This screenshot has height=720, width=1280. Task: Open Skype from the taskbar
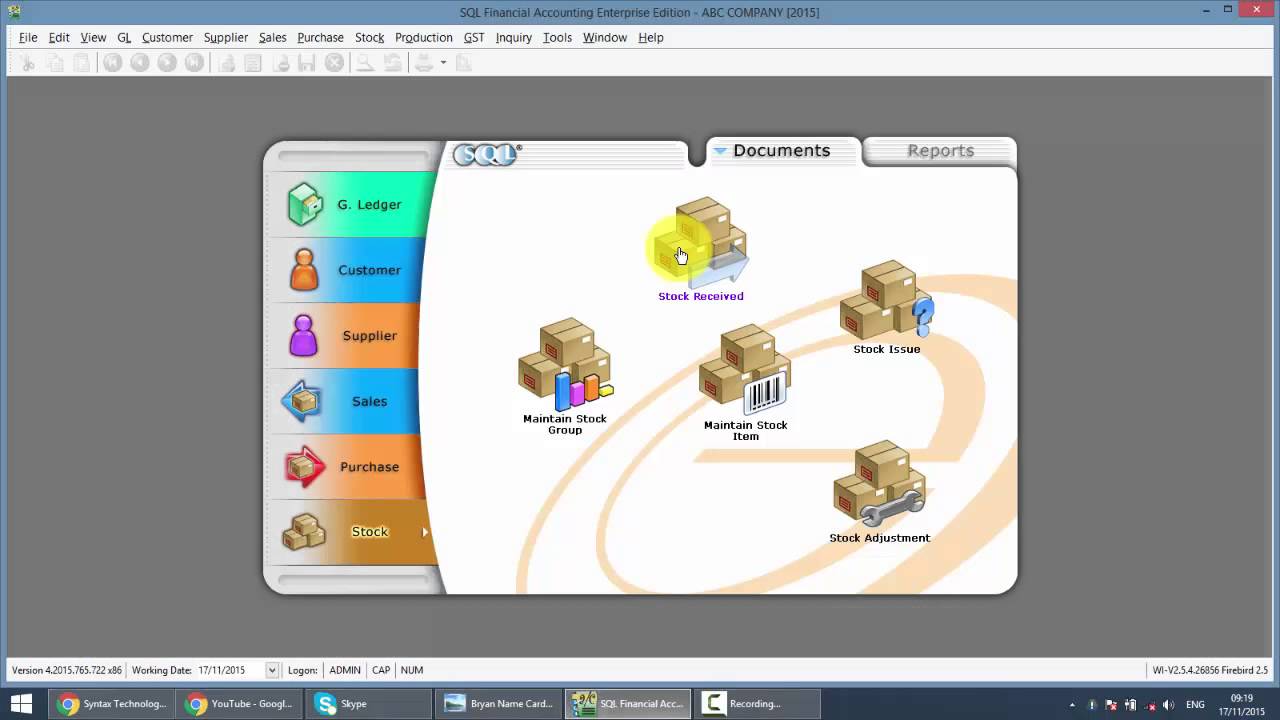click(x=369, y=704)
